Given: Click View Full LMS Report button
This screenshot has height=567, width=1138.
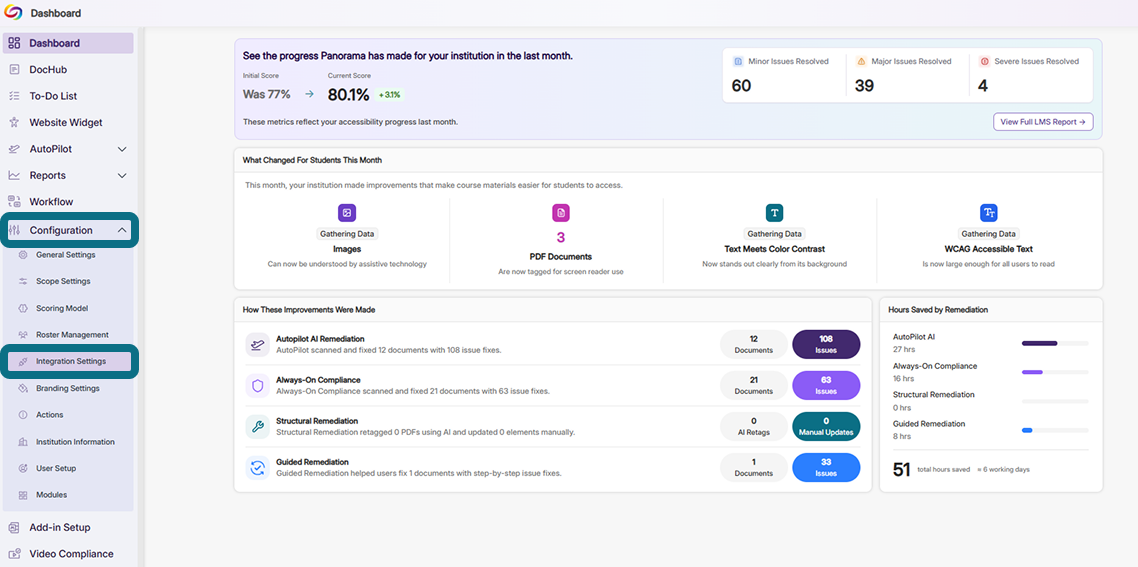Looking at the screenshot, I should (1043, 122).
